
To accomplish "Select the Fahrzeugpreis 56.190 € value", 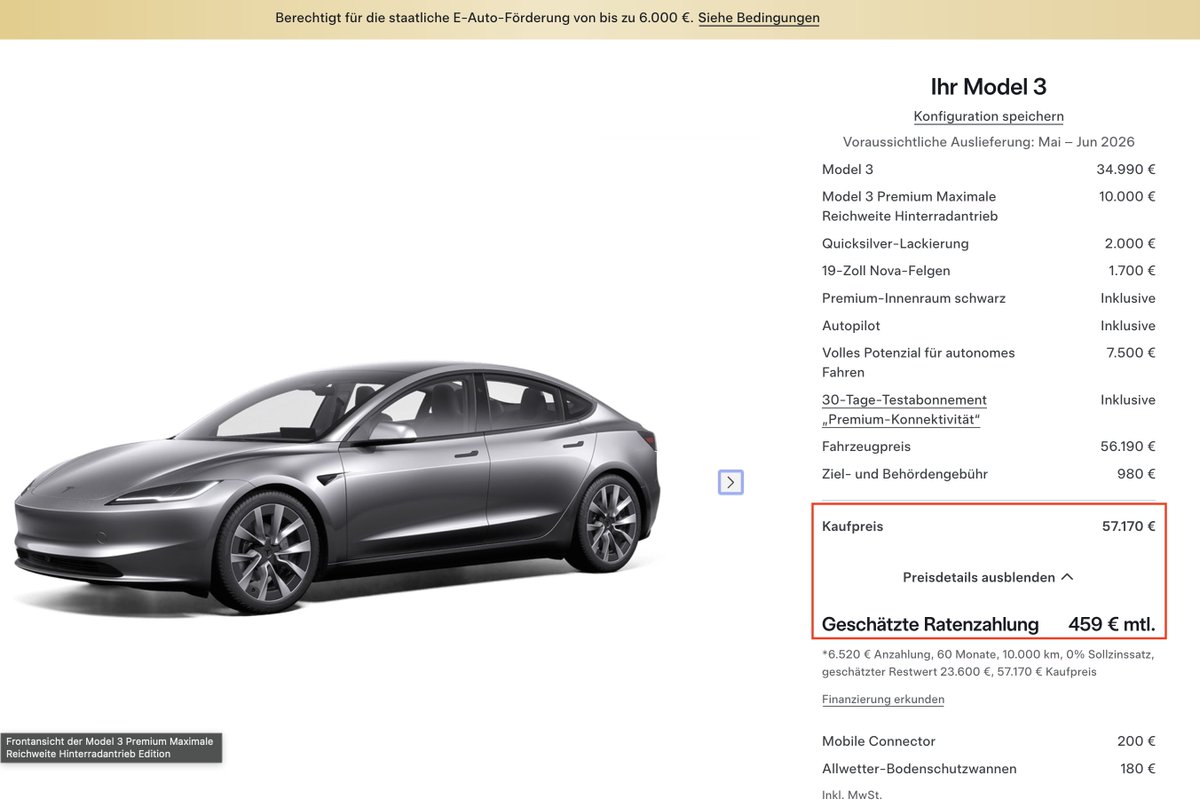I will 1128,446.
